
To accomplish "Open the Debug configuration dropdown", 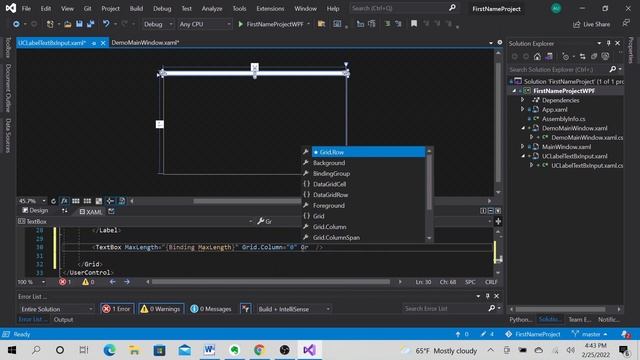I will (x=158, y=24).
